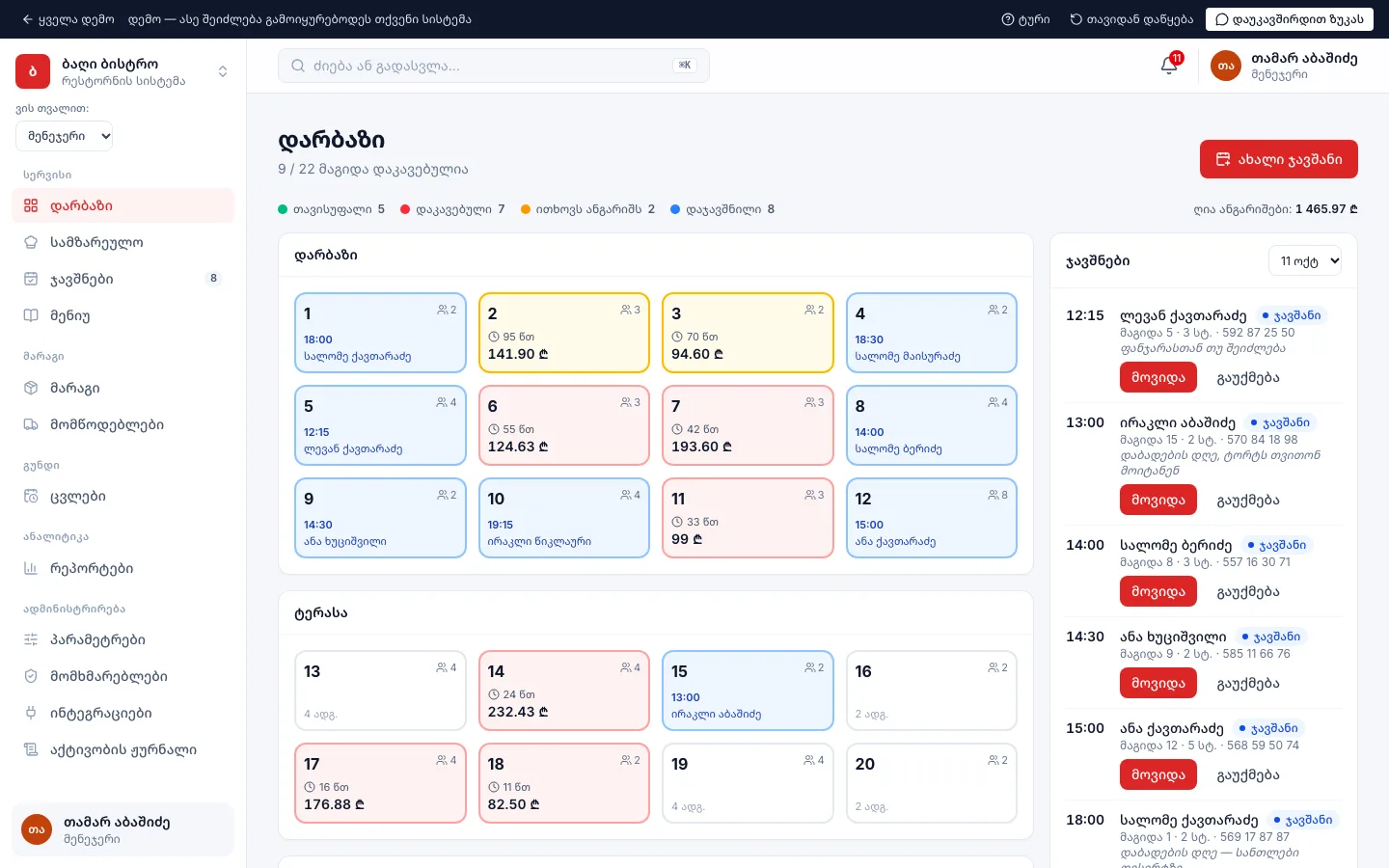
Task: Click the ახალი ჯავშანი button
Action: (x=1279, y=159)
